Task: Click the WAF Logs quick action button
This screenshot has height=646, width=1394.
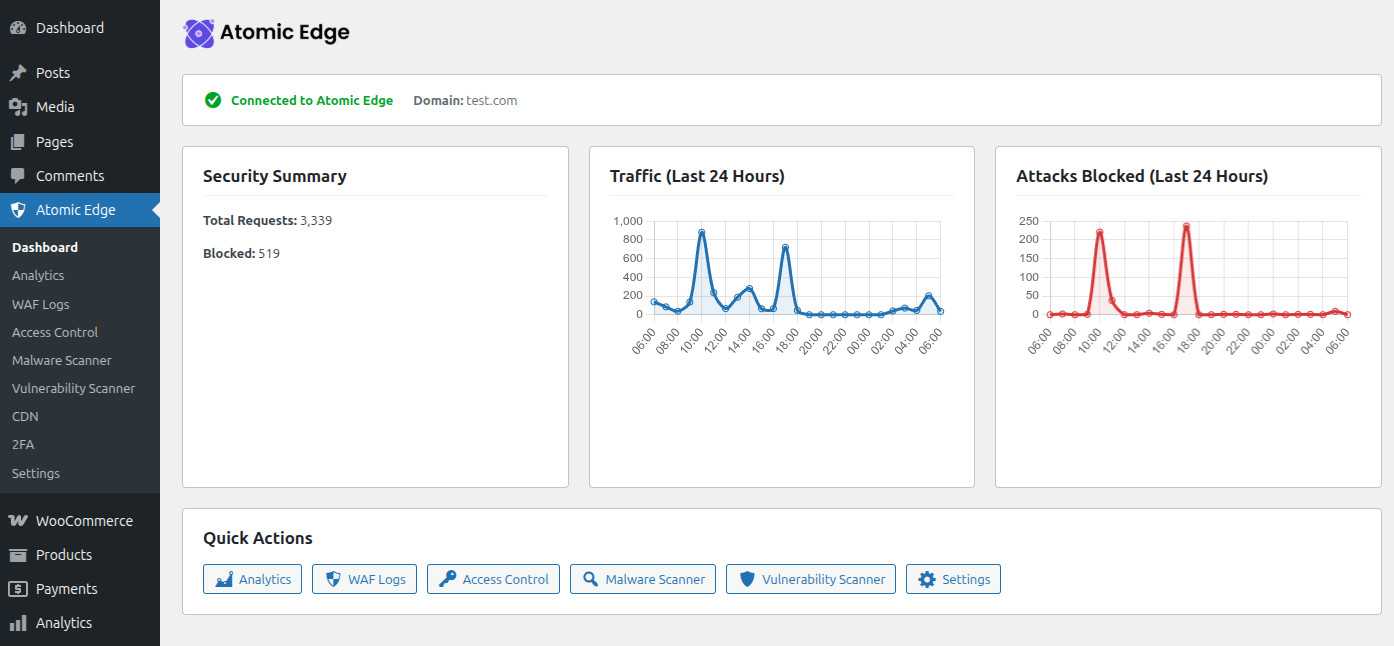Action: click(x=364, y=579)
